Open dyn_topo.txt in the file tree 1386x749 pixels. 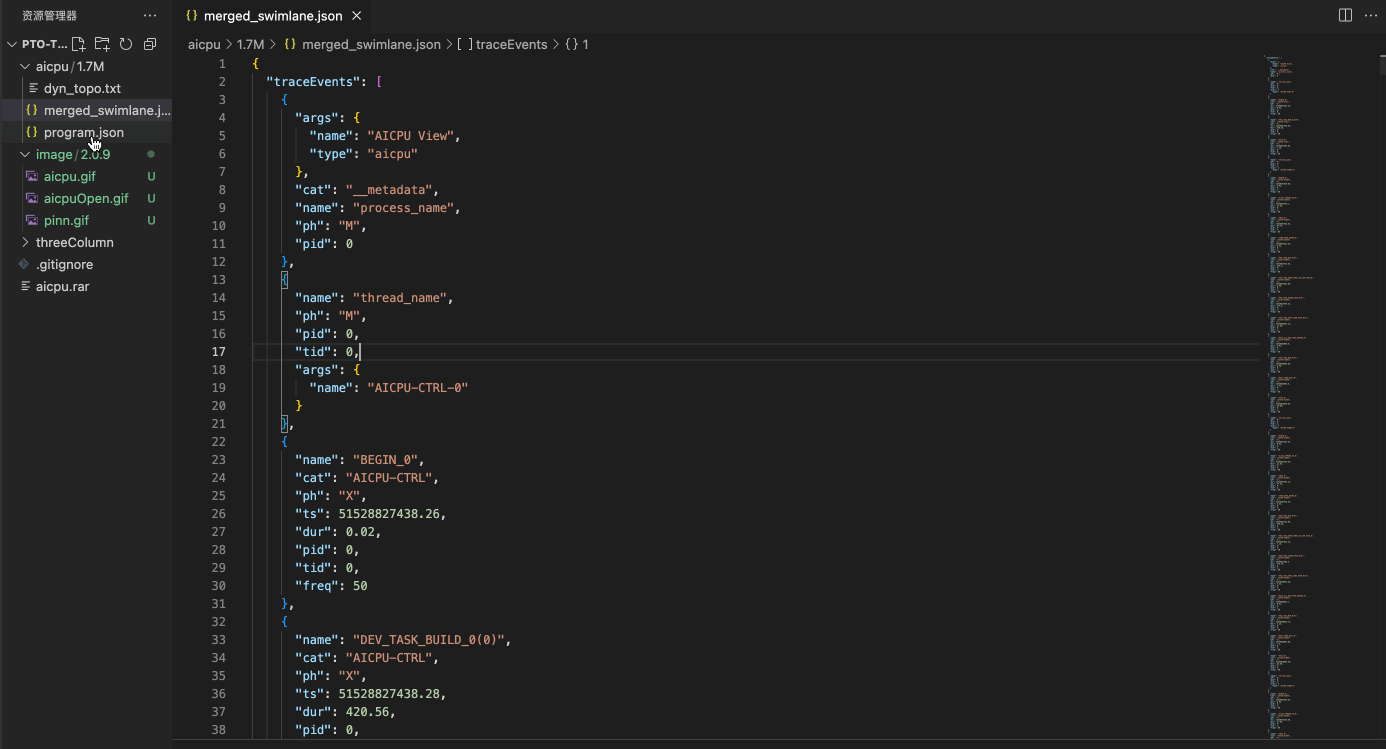pos(82,88)
